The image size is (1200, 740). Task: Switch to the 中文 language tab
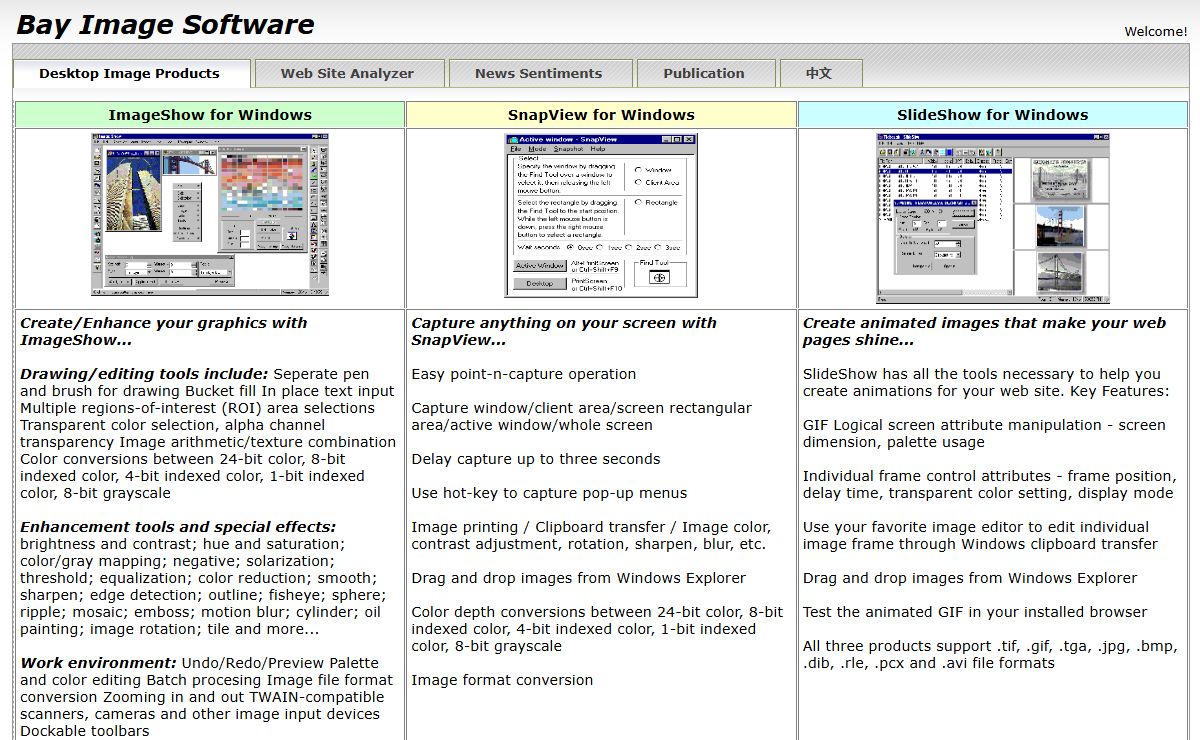(x=819, y=73)
